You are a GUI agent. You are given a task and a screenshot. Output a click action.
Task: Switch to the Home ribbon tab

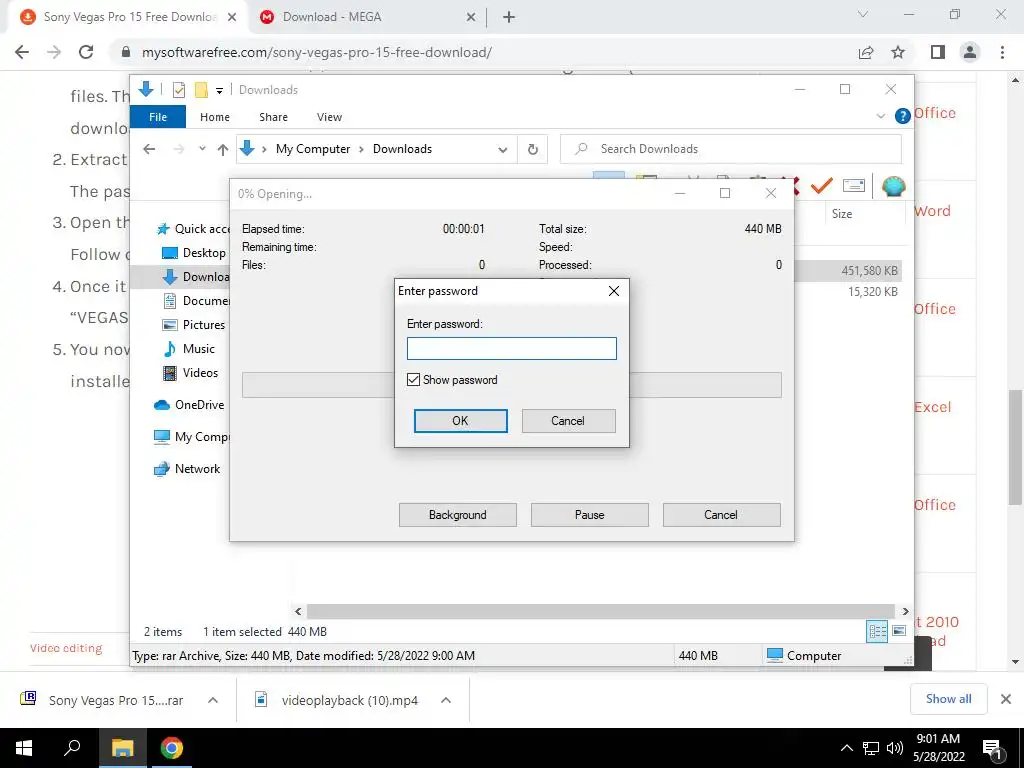pos(215,117)
